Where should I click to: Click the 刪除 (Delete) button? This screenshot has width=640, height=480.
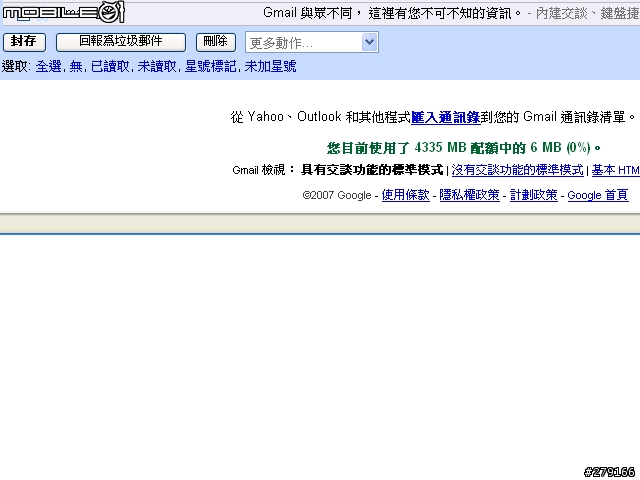(216, 42)
